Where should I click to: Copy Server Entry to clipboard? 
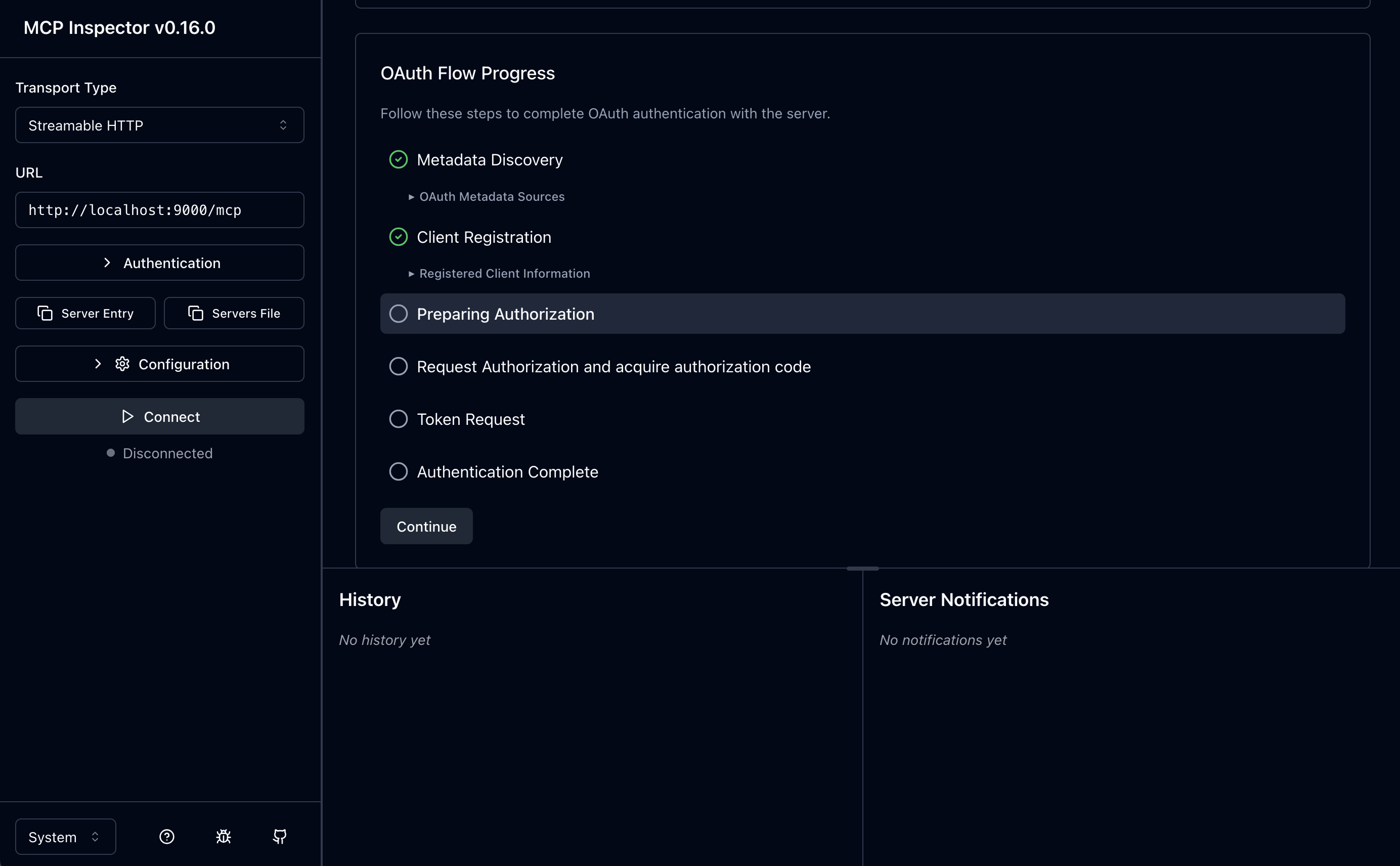[85, 313]
